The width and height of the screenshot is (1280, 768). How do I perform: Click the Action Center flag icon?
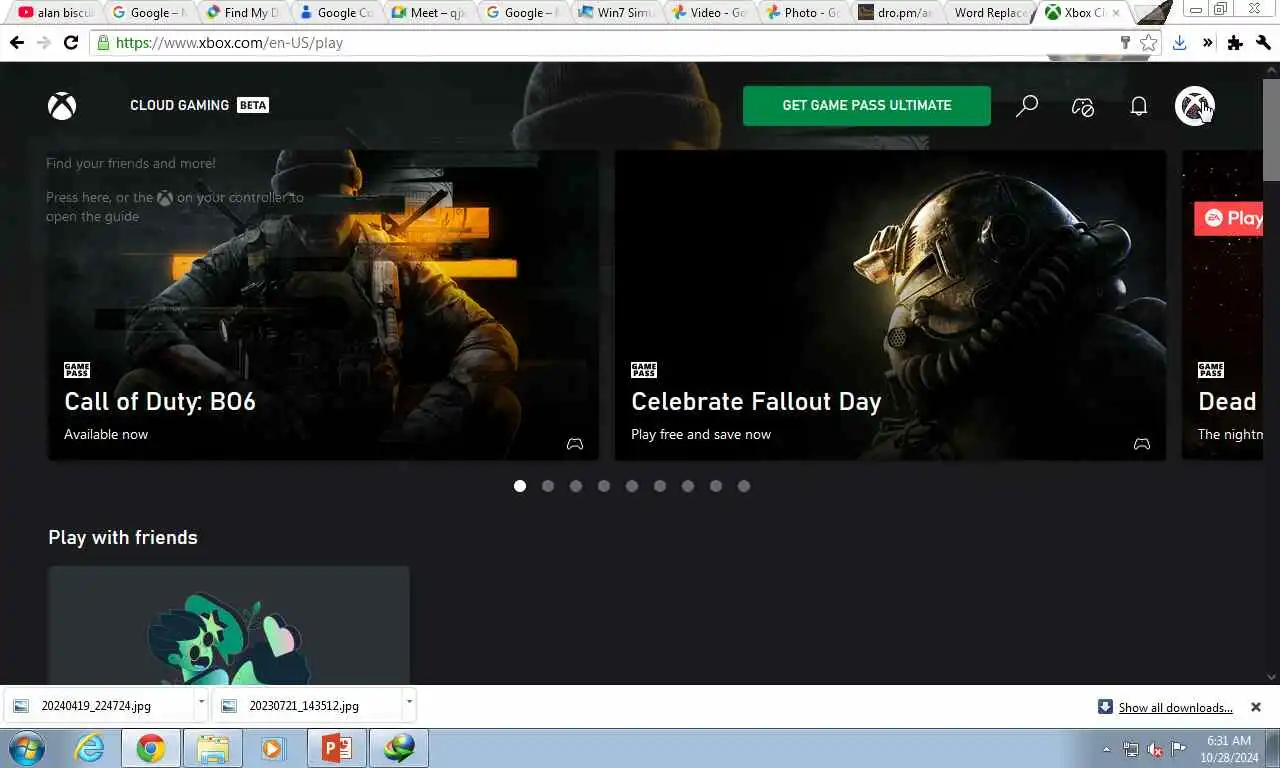(1179, 749)
